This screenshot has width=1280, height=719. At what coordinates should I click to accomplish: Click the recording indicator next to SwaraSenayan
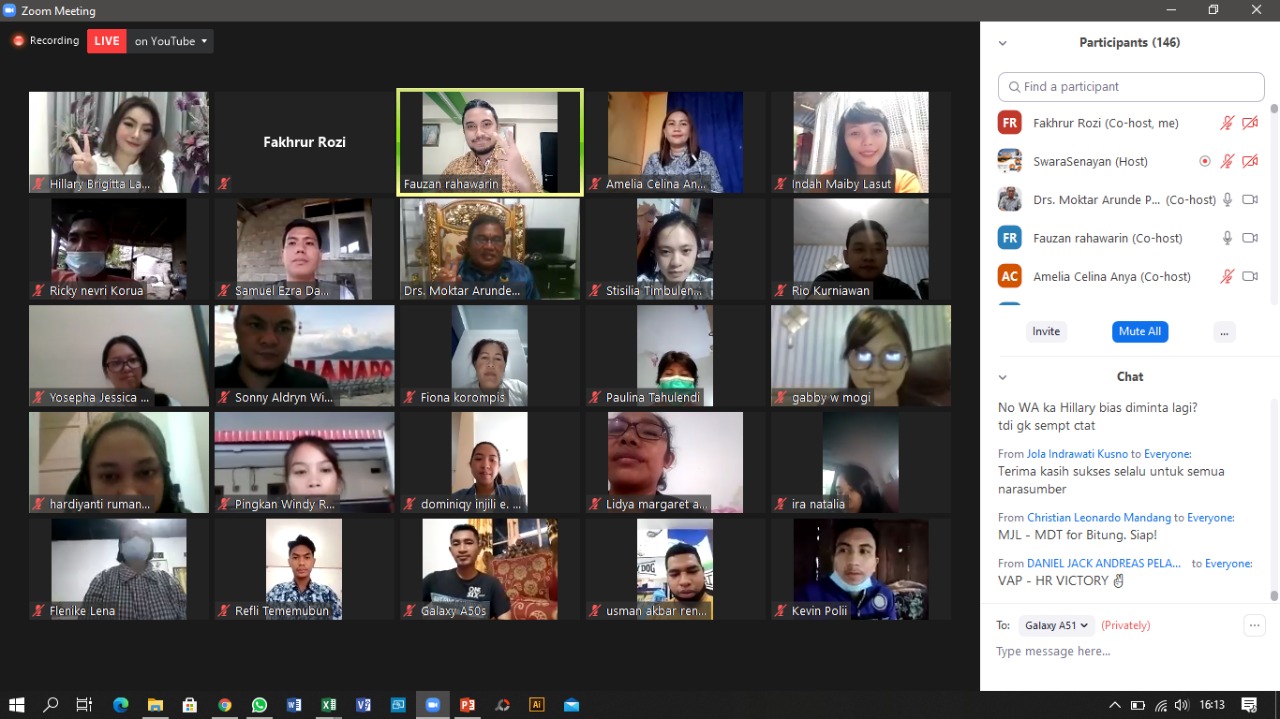coord(1204,161)
